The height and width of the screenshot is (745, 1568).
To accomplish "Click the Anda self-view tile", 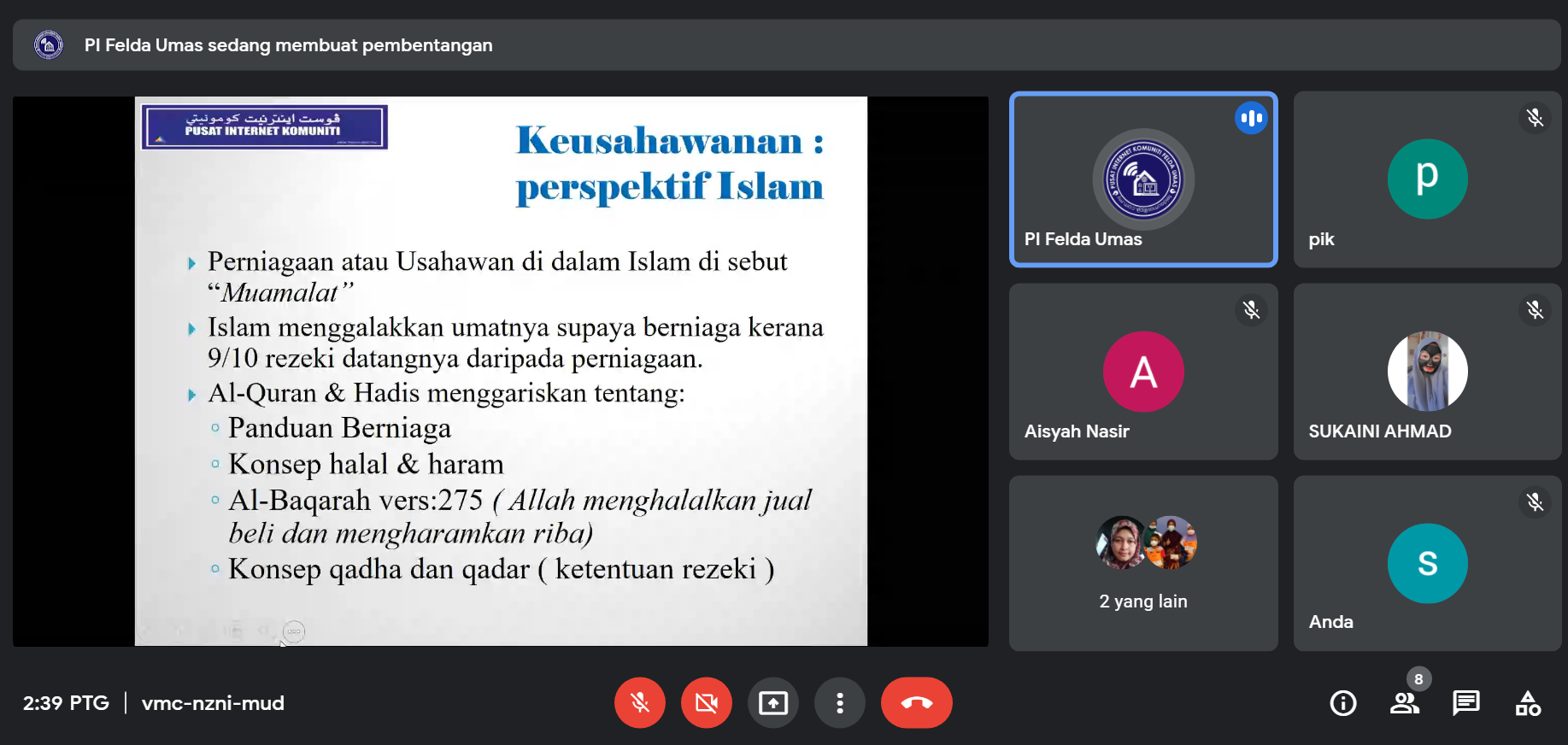I will 1427,564.
